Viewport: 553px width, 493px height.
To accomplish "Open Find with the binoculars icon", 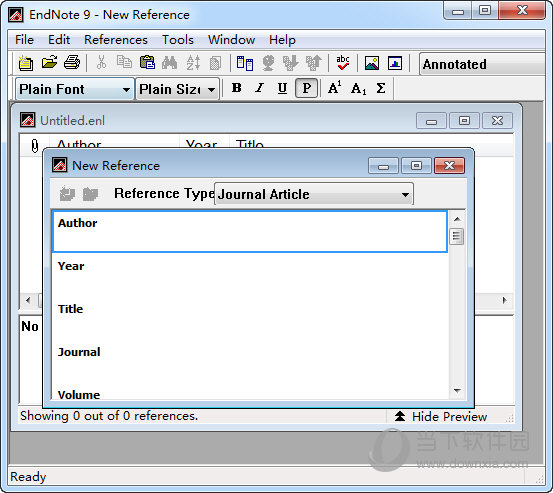I will (170, 63).
